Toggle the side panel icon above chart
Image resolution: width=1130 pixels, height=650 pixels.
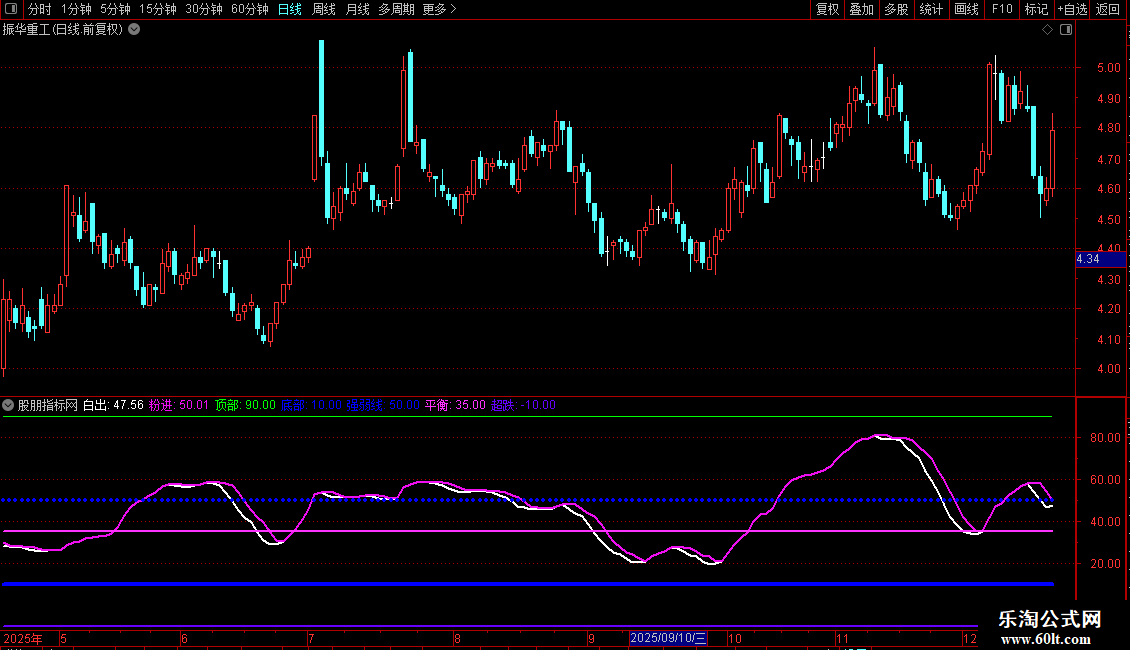(1066, 30)
